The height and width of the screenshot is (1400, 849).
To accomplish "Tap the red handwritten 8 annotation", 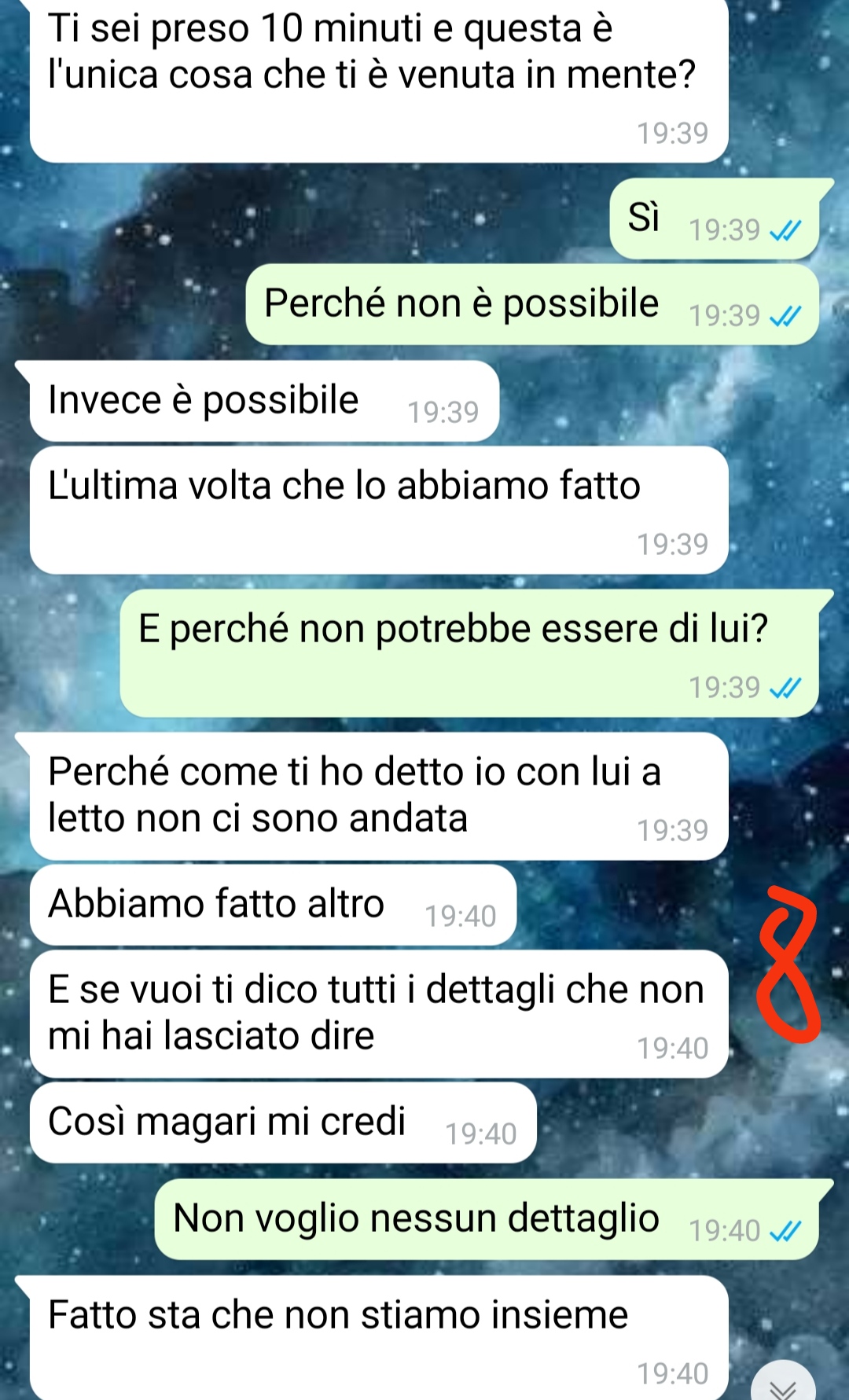I will click(x=788, y=965).
